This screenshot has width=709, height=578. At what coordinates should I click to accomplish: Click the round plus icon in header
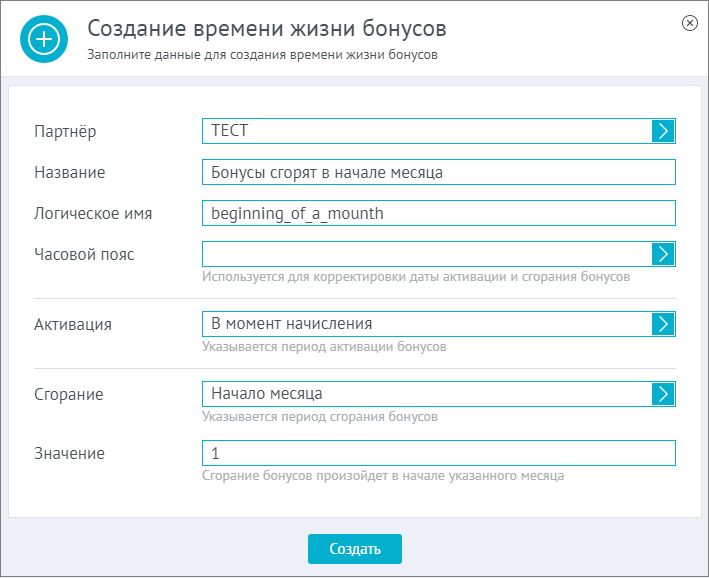point(44,39)
